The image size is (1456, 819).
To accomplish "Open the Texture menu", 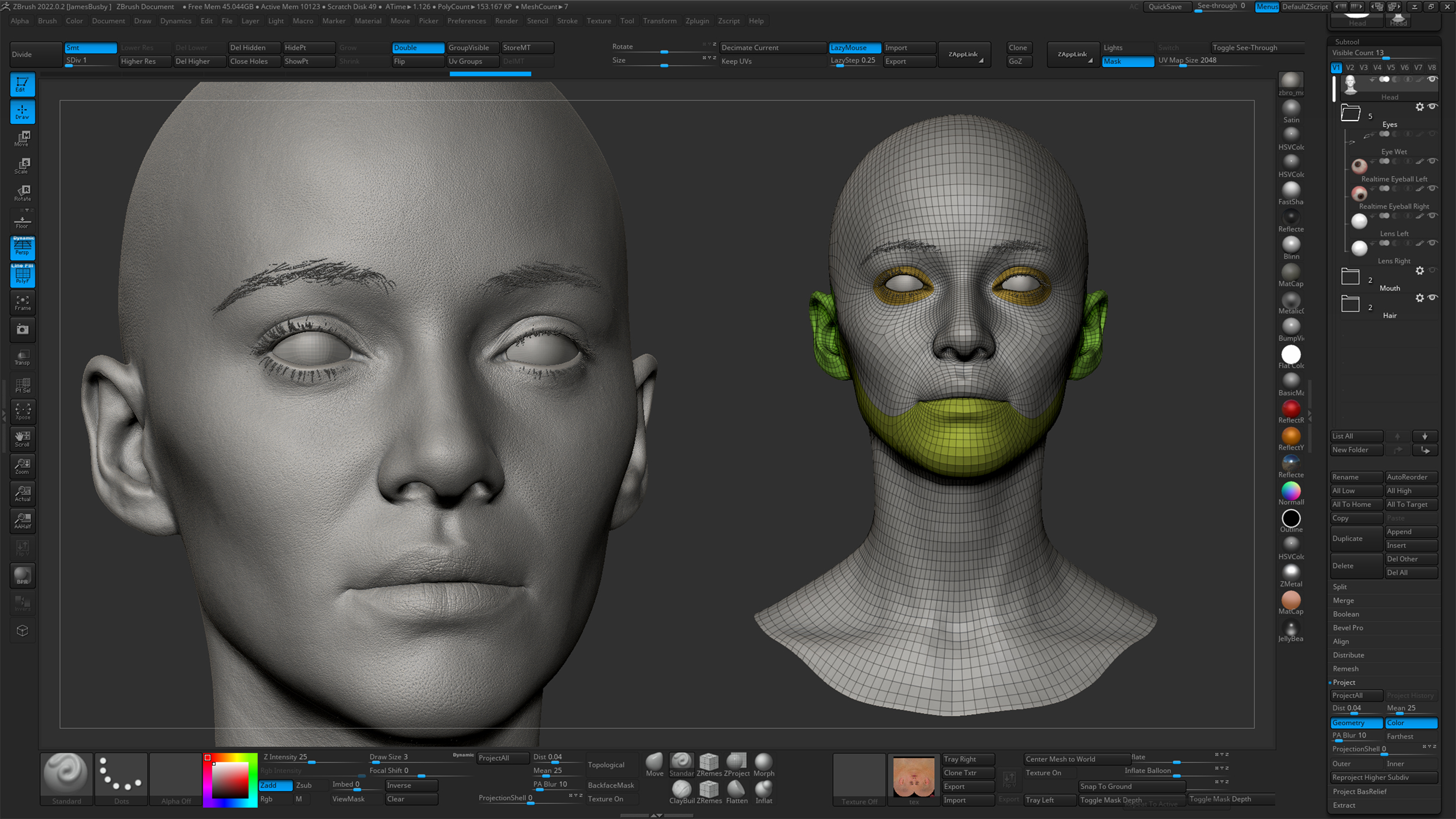I will pyautogui.click(x=598, y=21).
